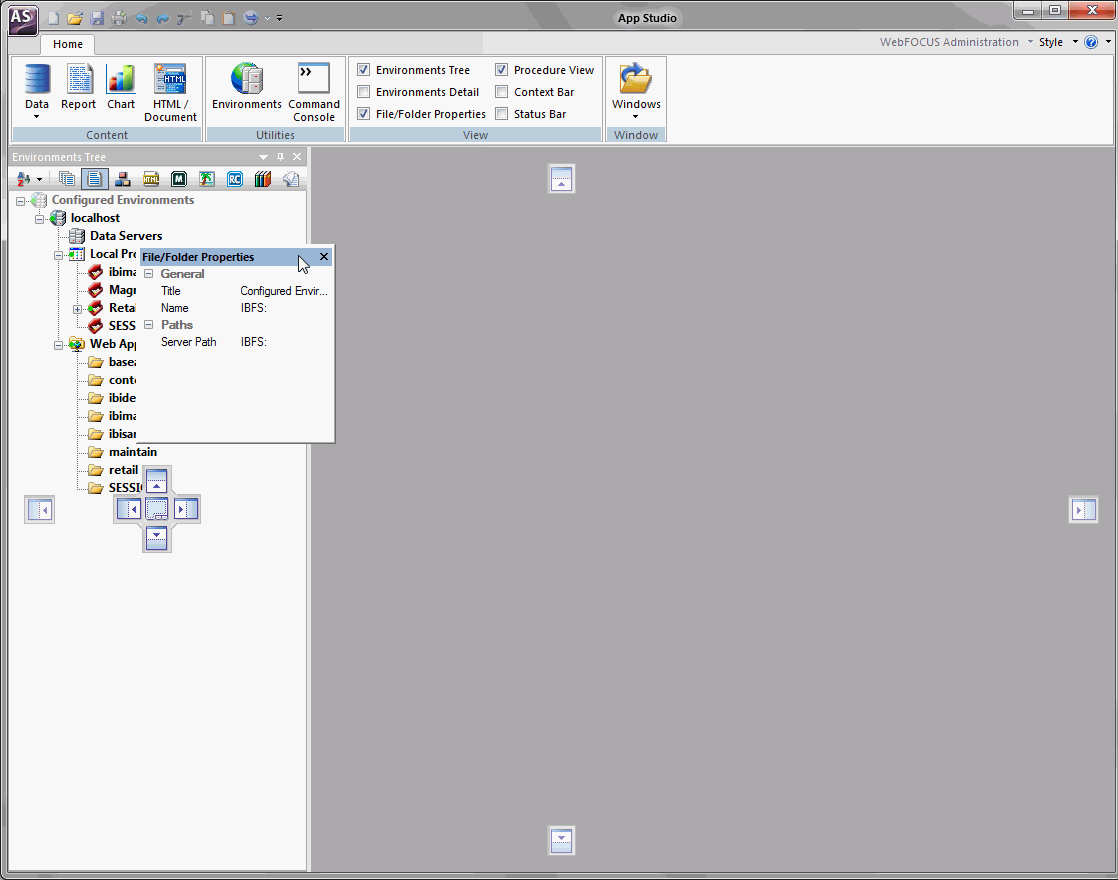Screen dimensions: 1118x880
Task: Click the blue Help question mark icon
Action: coord(1091,42)
